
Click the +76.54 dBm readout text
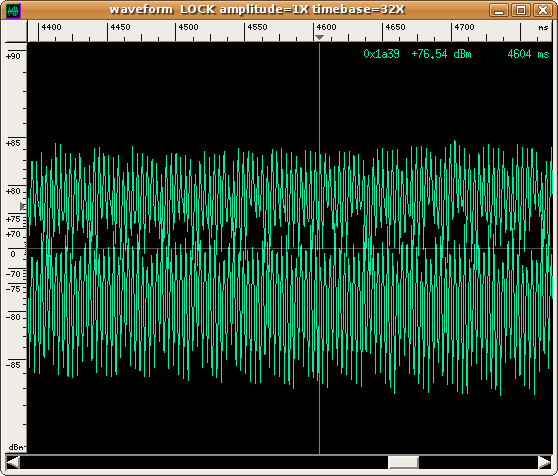(441, 54)
